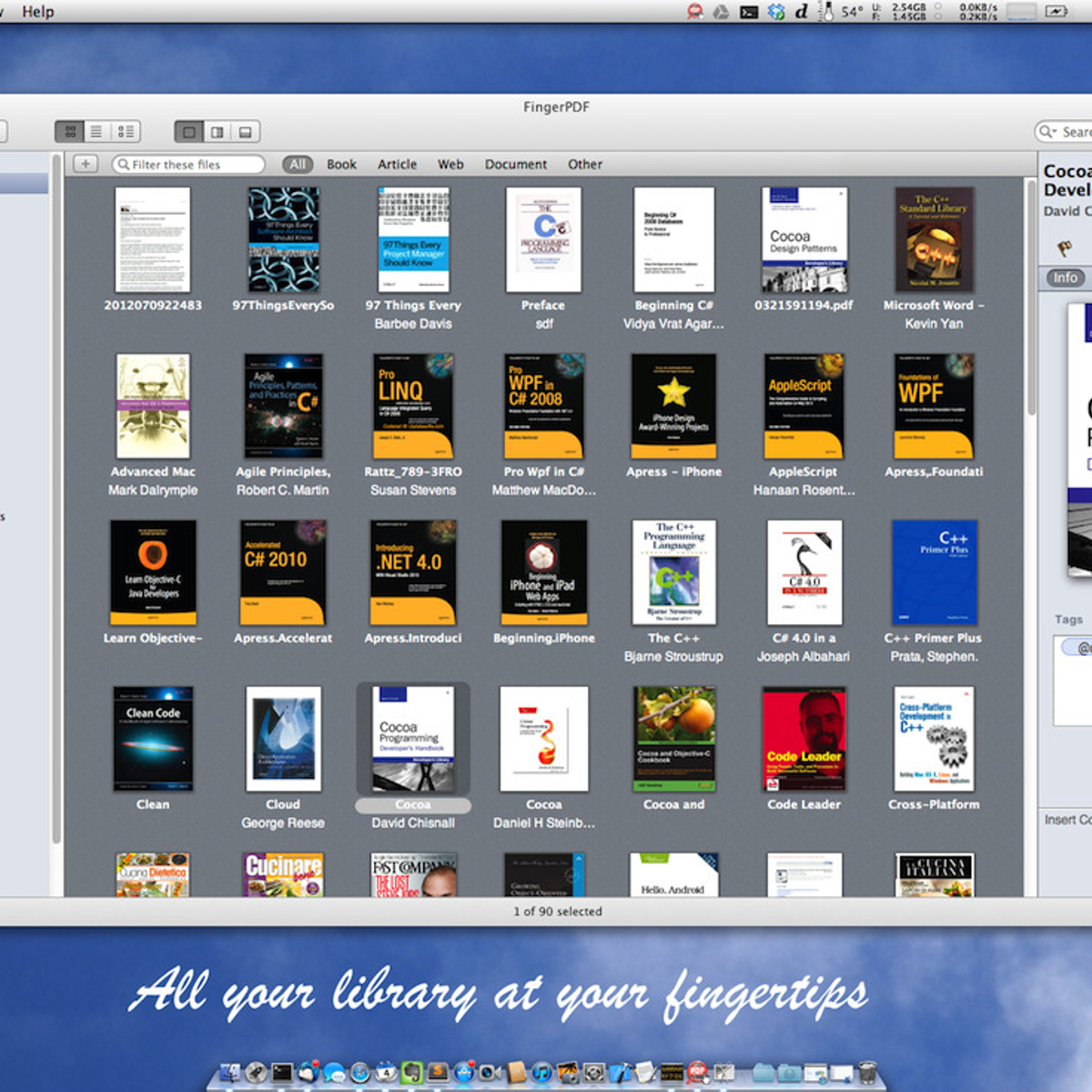Switch to icon grid view
The image size is (1092, 1092).
click(70, 132)
